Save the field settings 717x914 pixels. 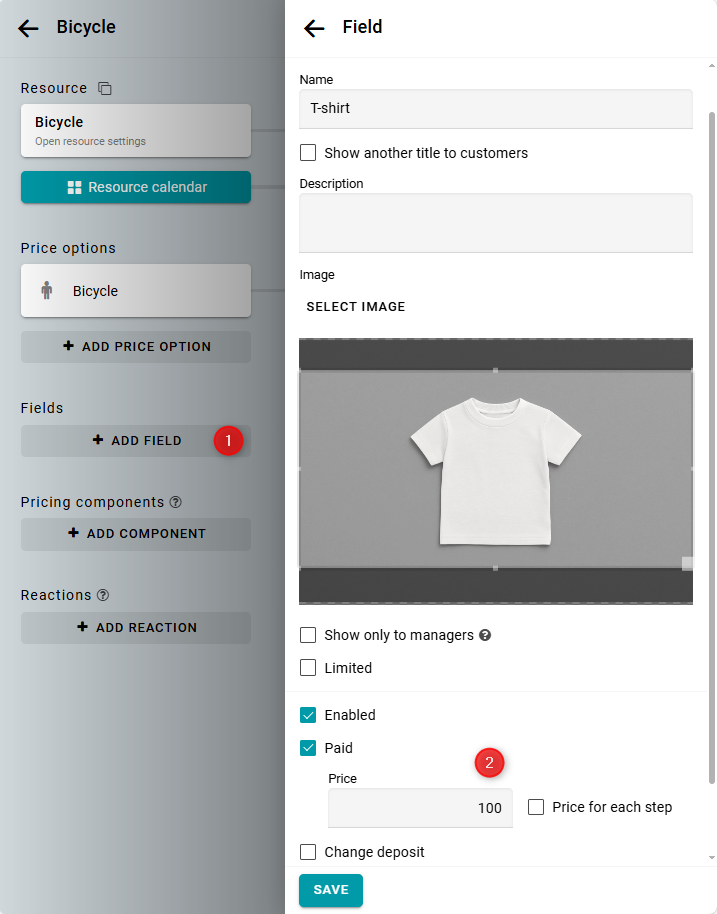(x=330, y=890)
